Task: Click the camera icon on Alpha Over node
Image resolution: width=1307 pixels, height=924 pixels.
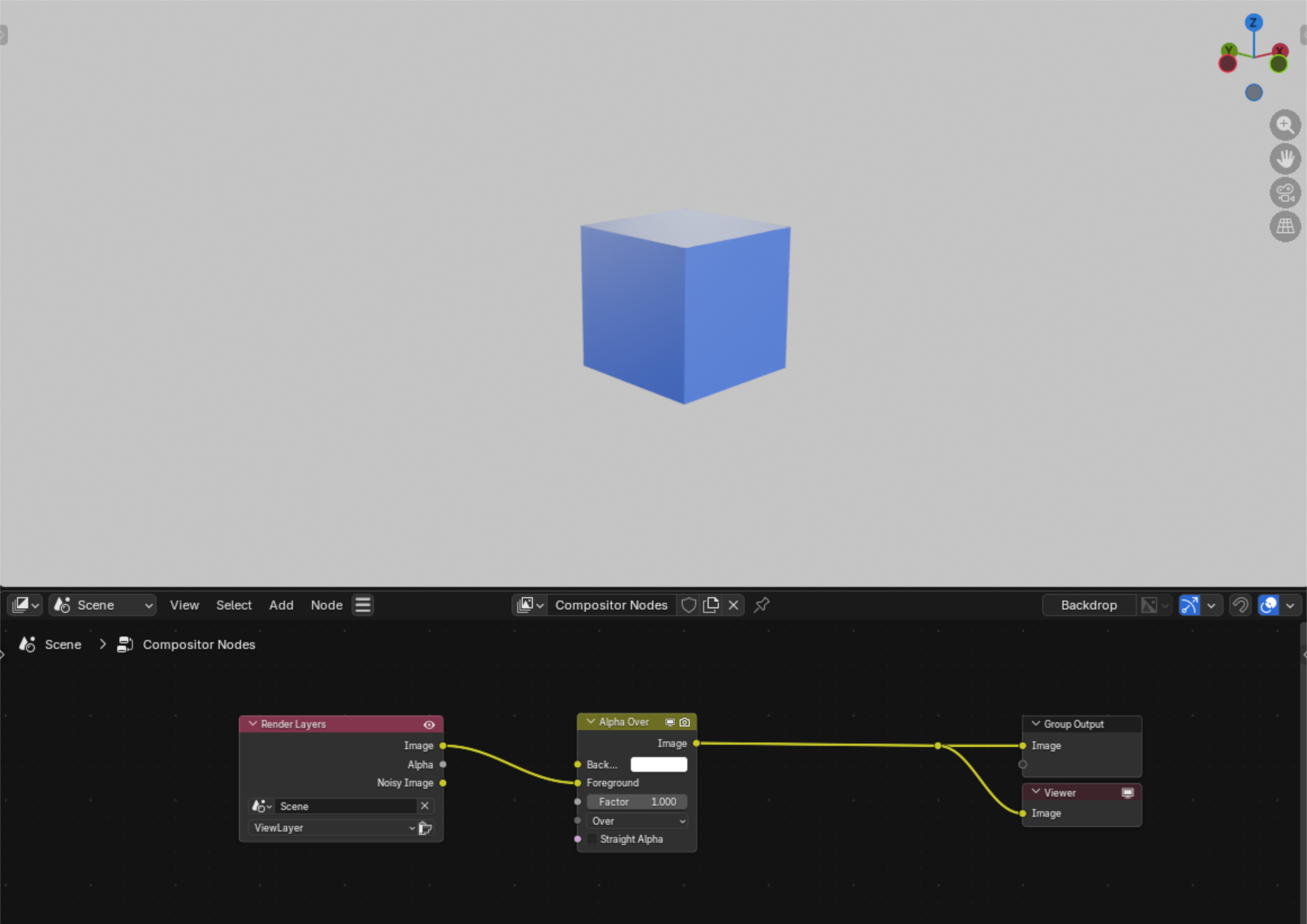Action: point(685,722)
